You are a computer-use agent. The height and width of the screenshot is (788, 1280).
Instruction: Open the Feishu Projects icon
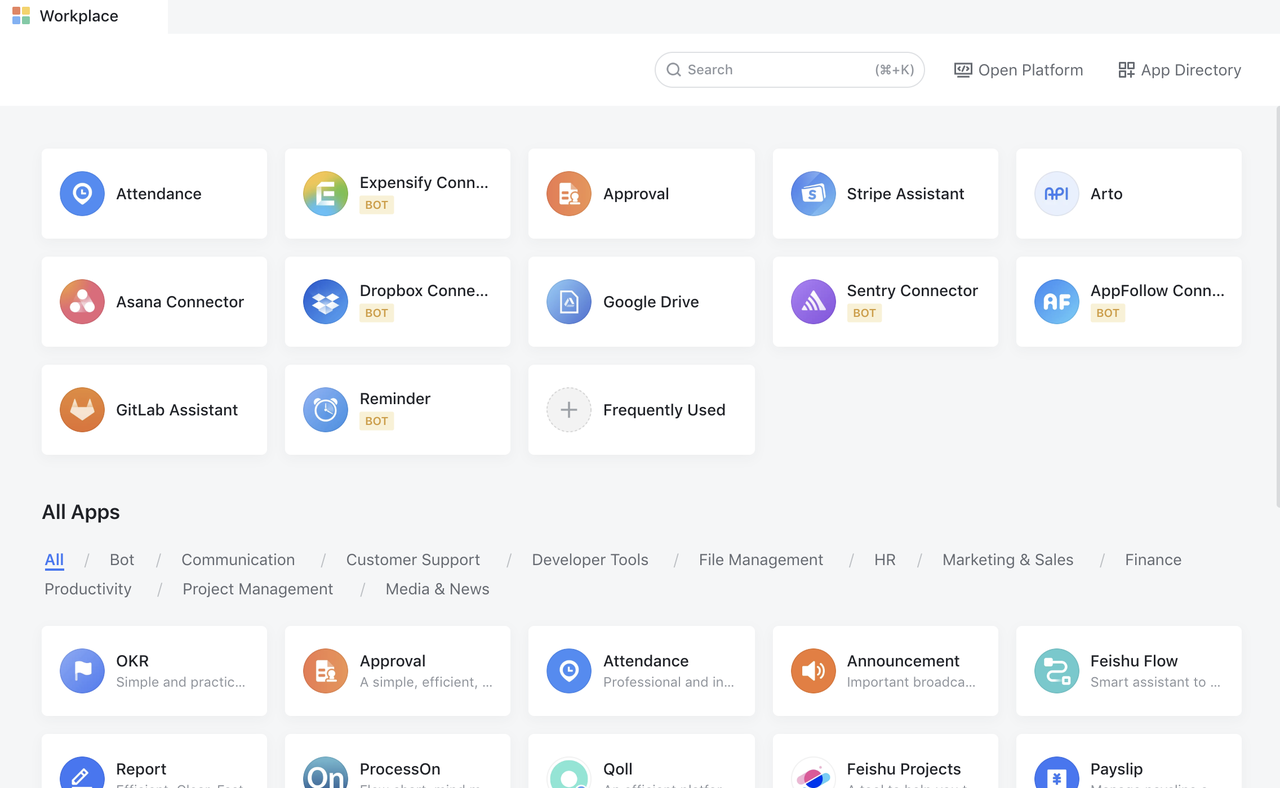coord(813,772)
